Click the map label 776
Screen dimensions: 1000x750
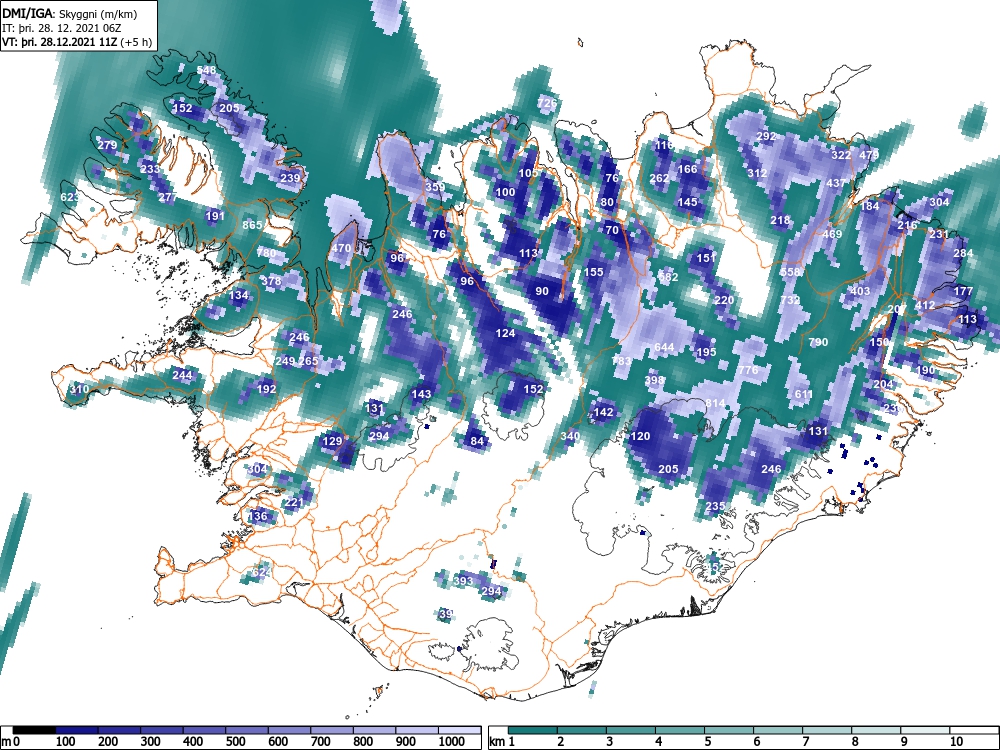tap(748, 371)
